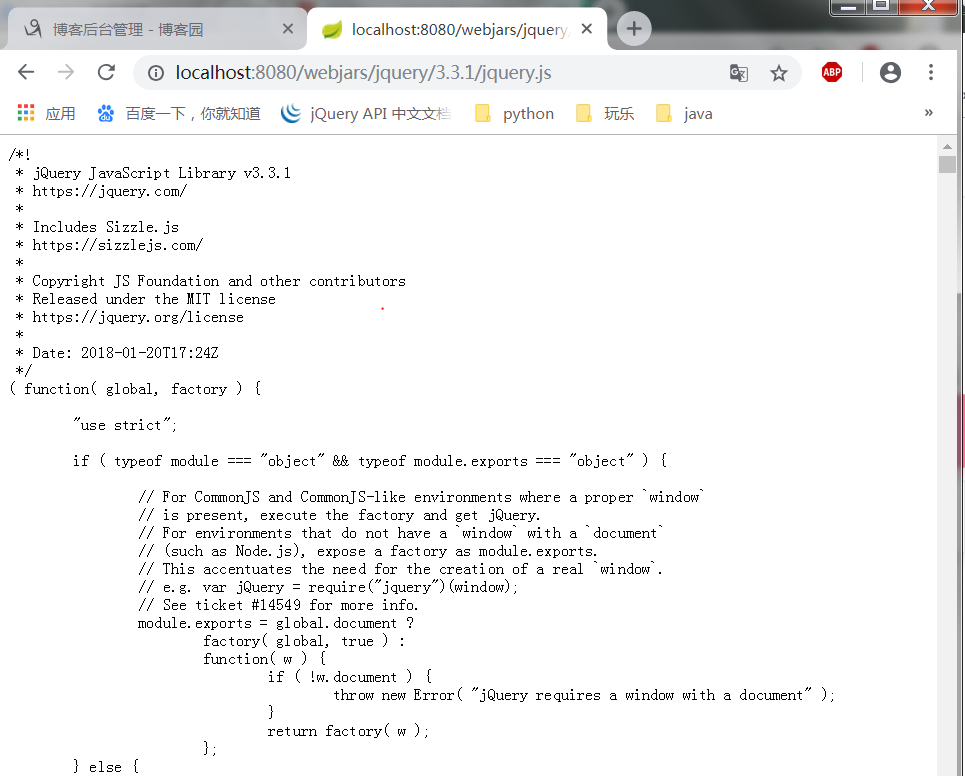
Task: Click the text "https://jquery.com/"
Action: (x=110, y=191)
